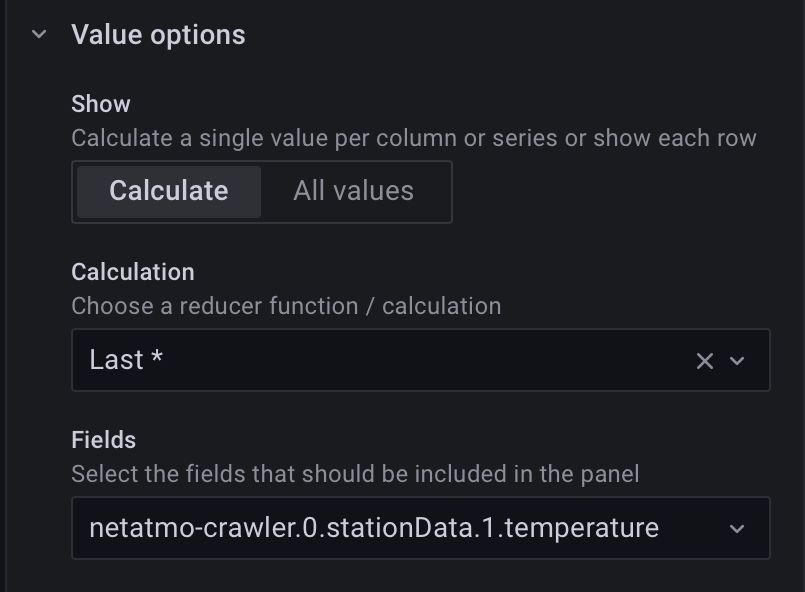Click the word 'options' in section header
Viewport: 805px width, 592px height.
pos(197,35)
